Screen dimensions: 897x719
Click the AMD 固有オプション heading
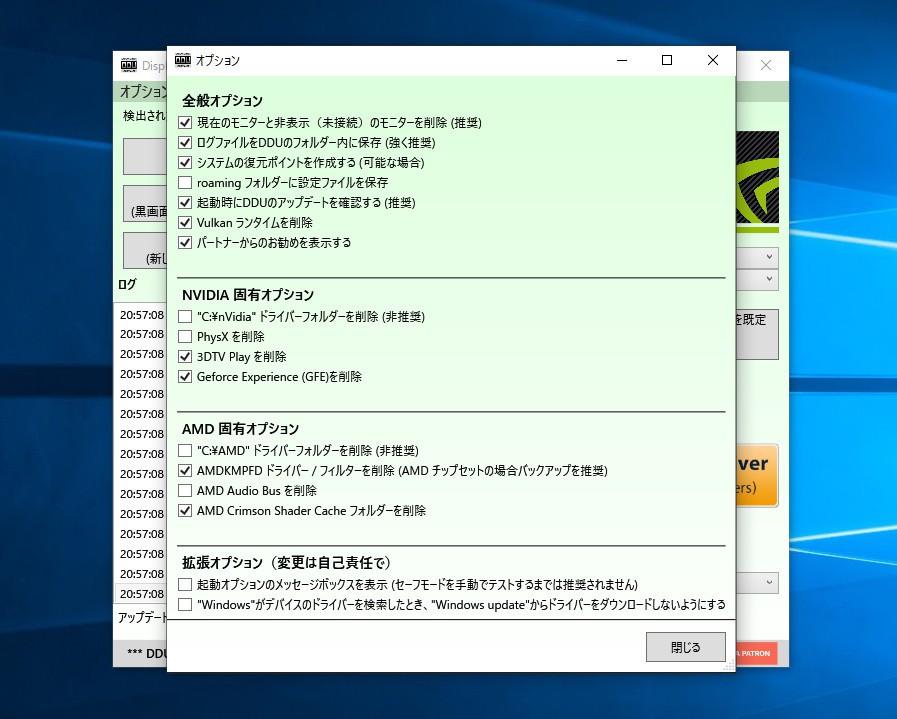pos(240,428)
